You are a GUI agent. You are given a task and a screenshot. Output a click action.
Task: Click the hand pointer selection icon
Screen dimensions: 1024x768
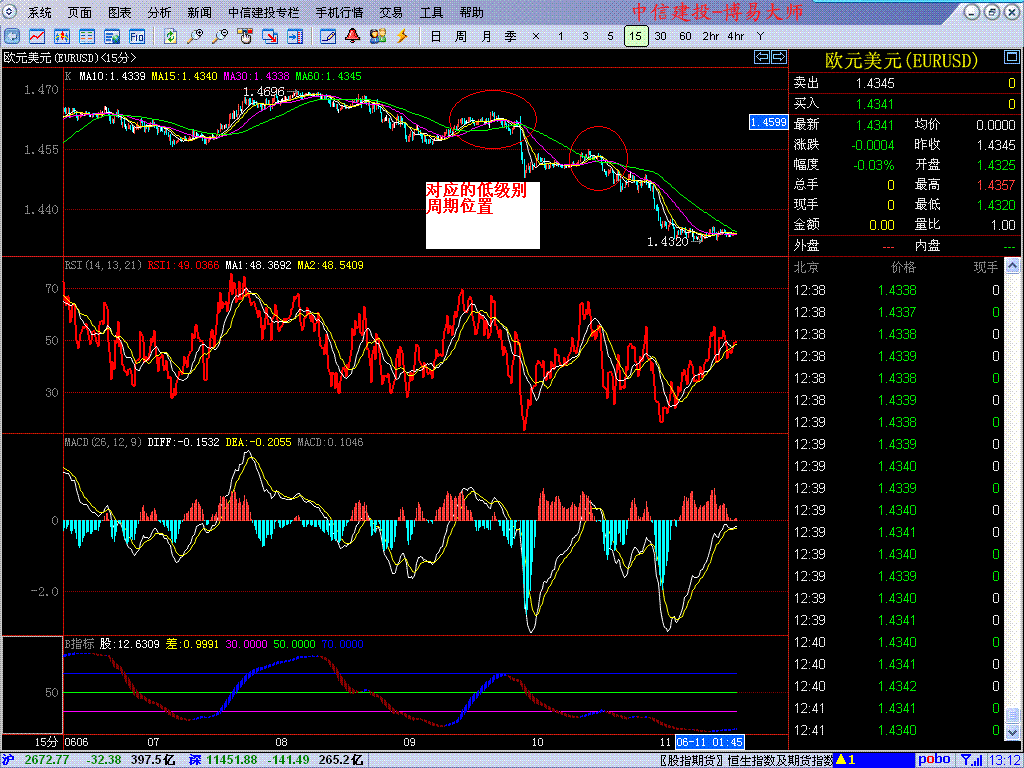tap(245, 36)
